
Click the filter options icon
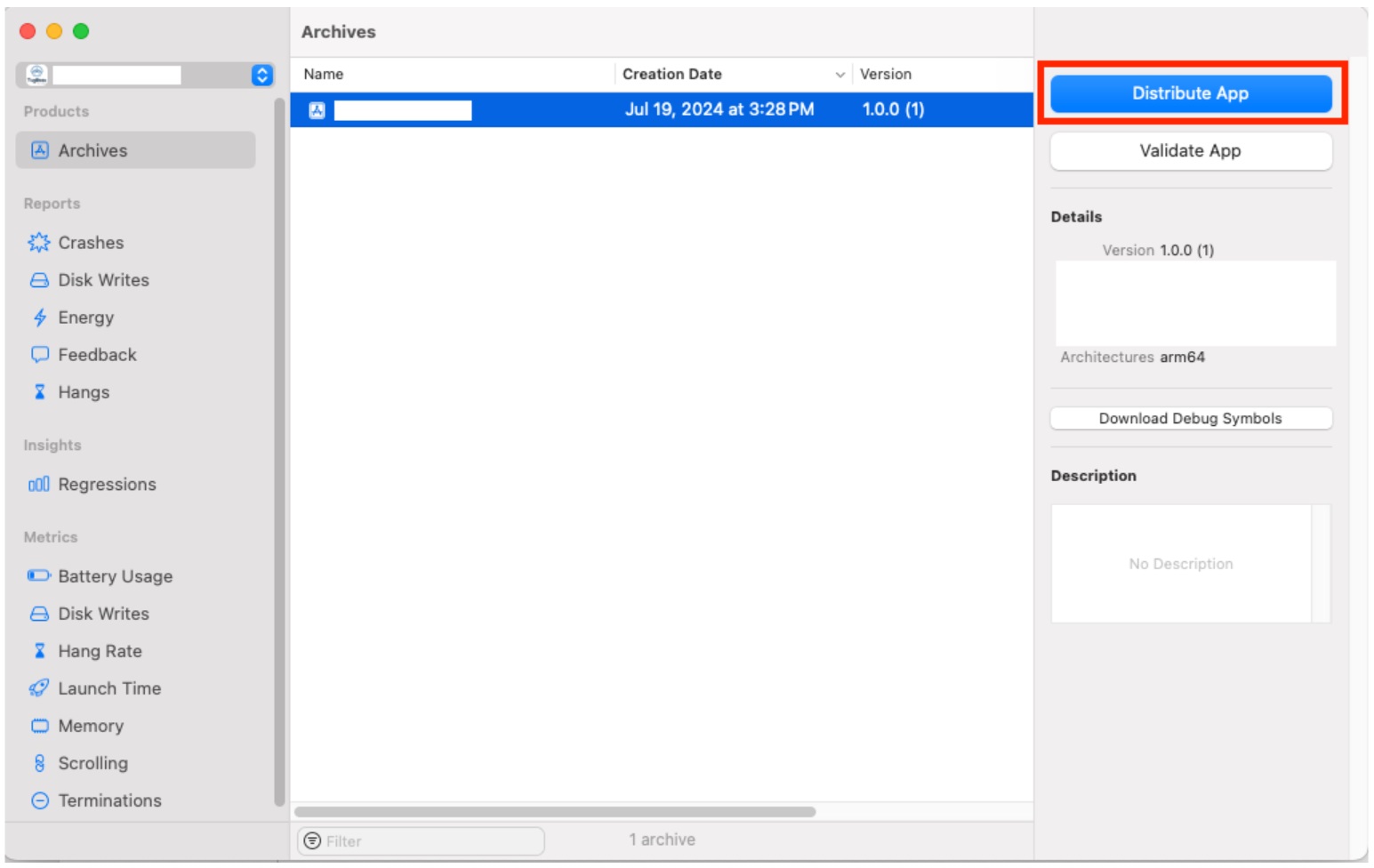tap(312, 841)
